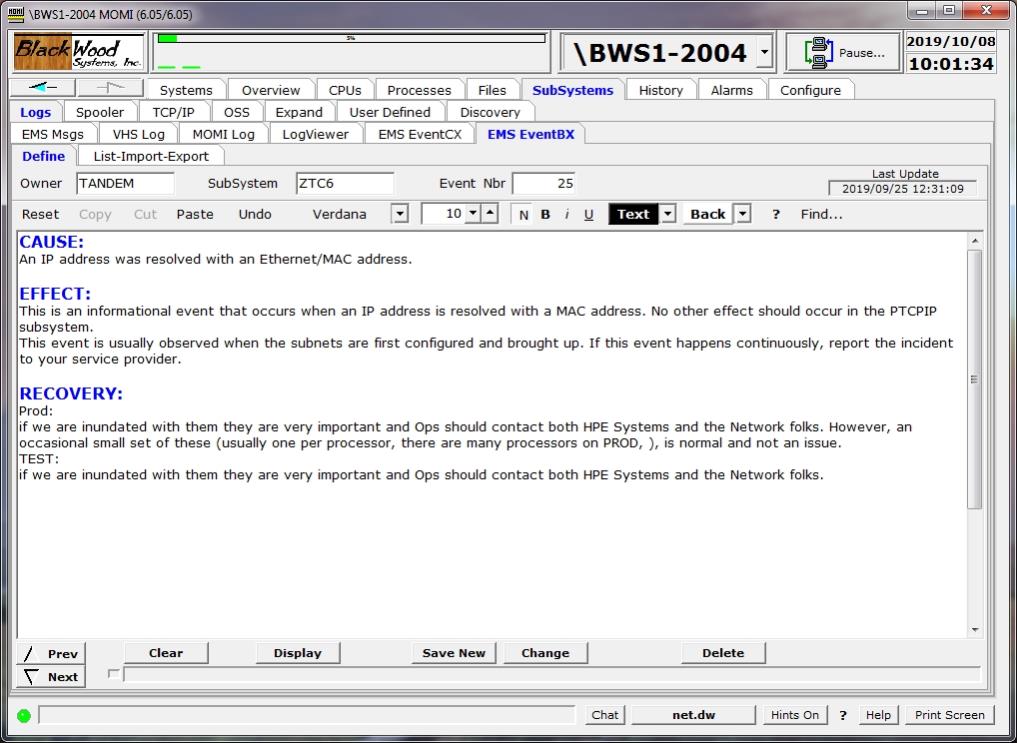The image size is (1017, 743).
Task: Click the BlackWood Systems logo
Action: [80, 51]
